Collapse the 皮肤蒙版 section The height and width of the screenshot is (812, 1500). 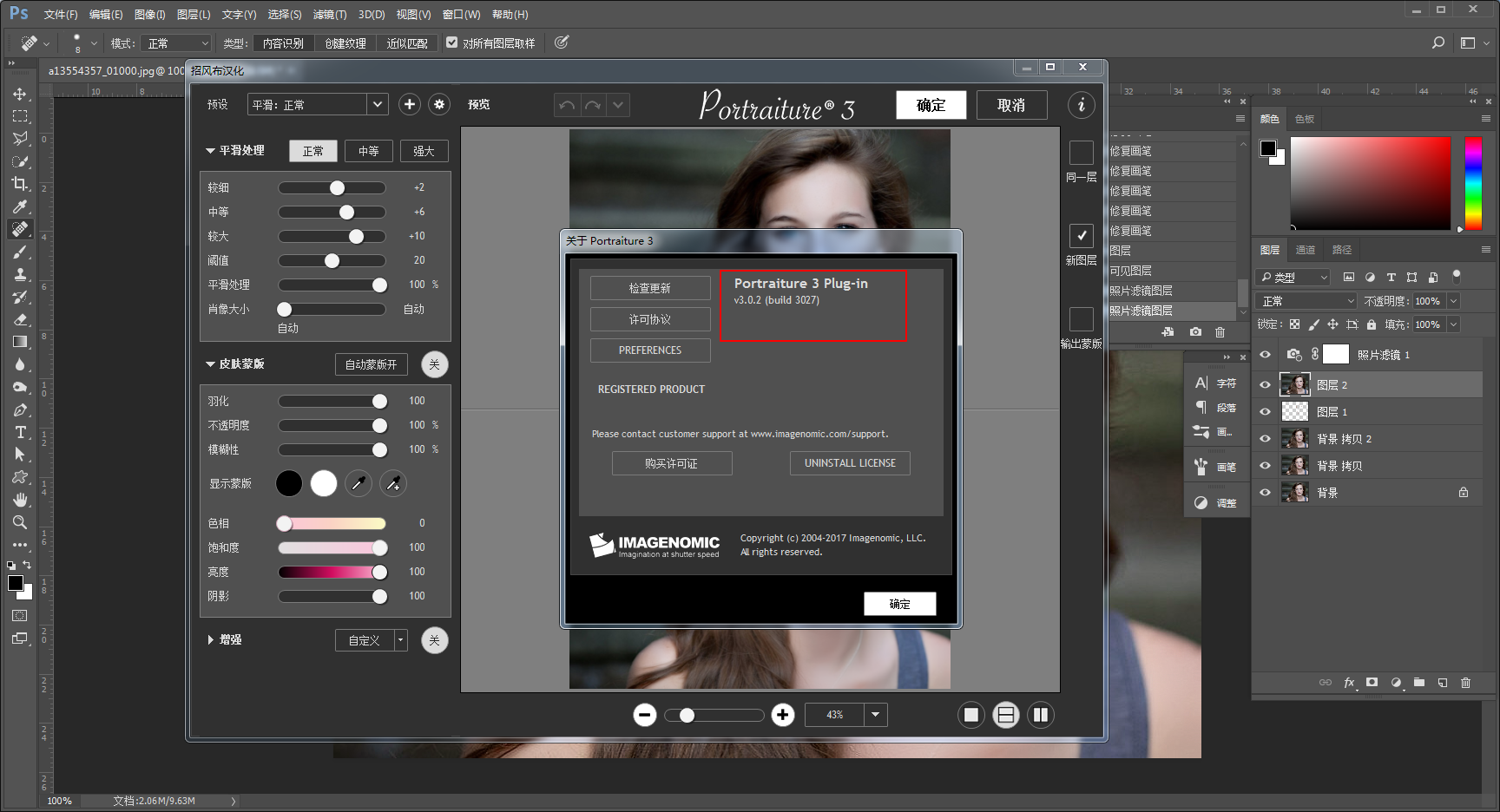[x=210, y=364]
